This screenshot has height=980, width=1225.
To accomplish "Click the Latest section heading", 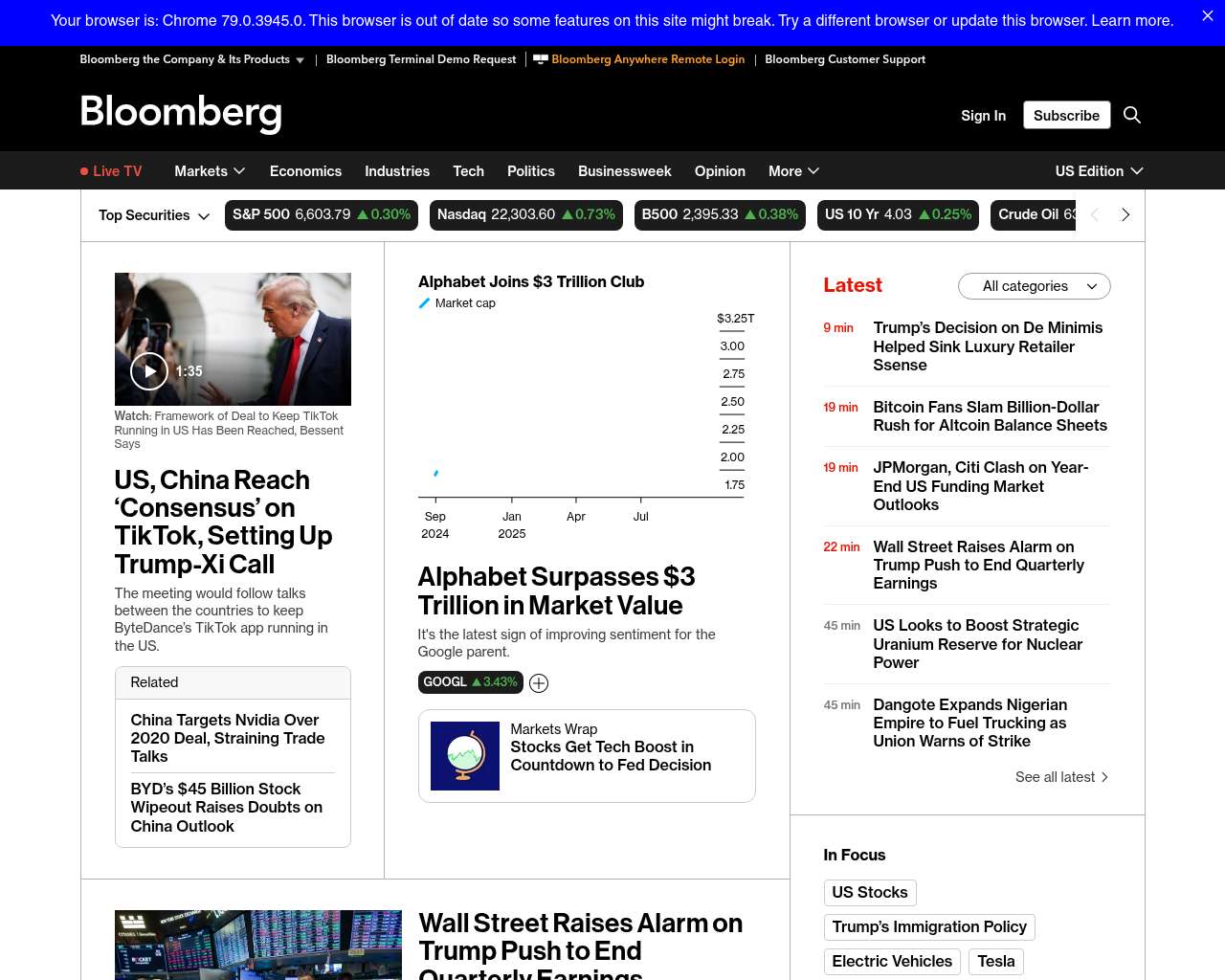I will point(853,285).
